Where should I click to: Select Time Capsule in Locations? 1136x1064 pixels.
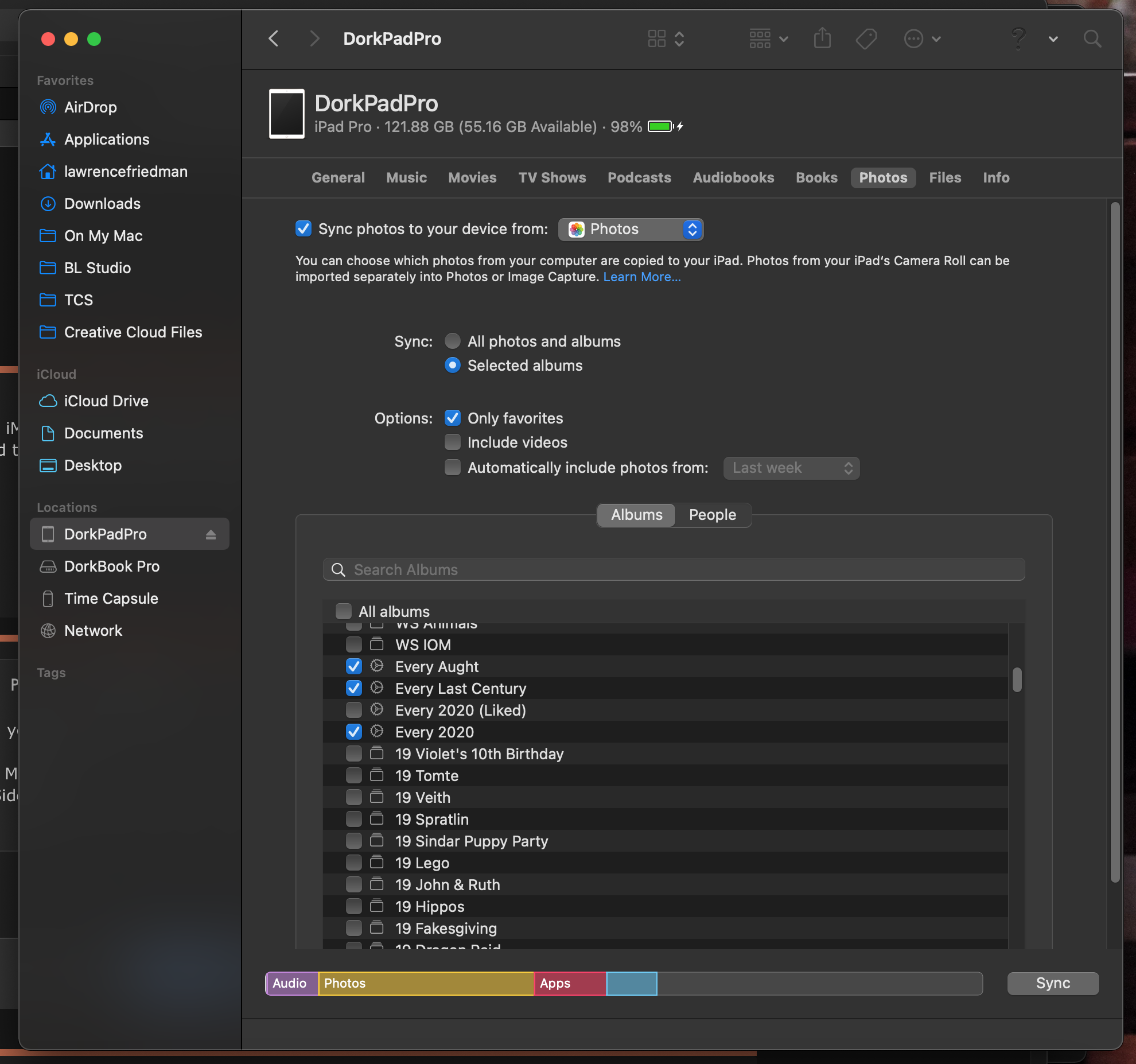tap(111, 599)
